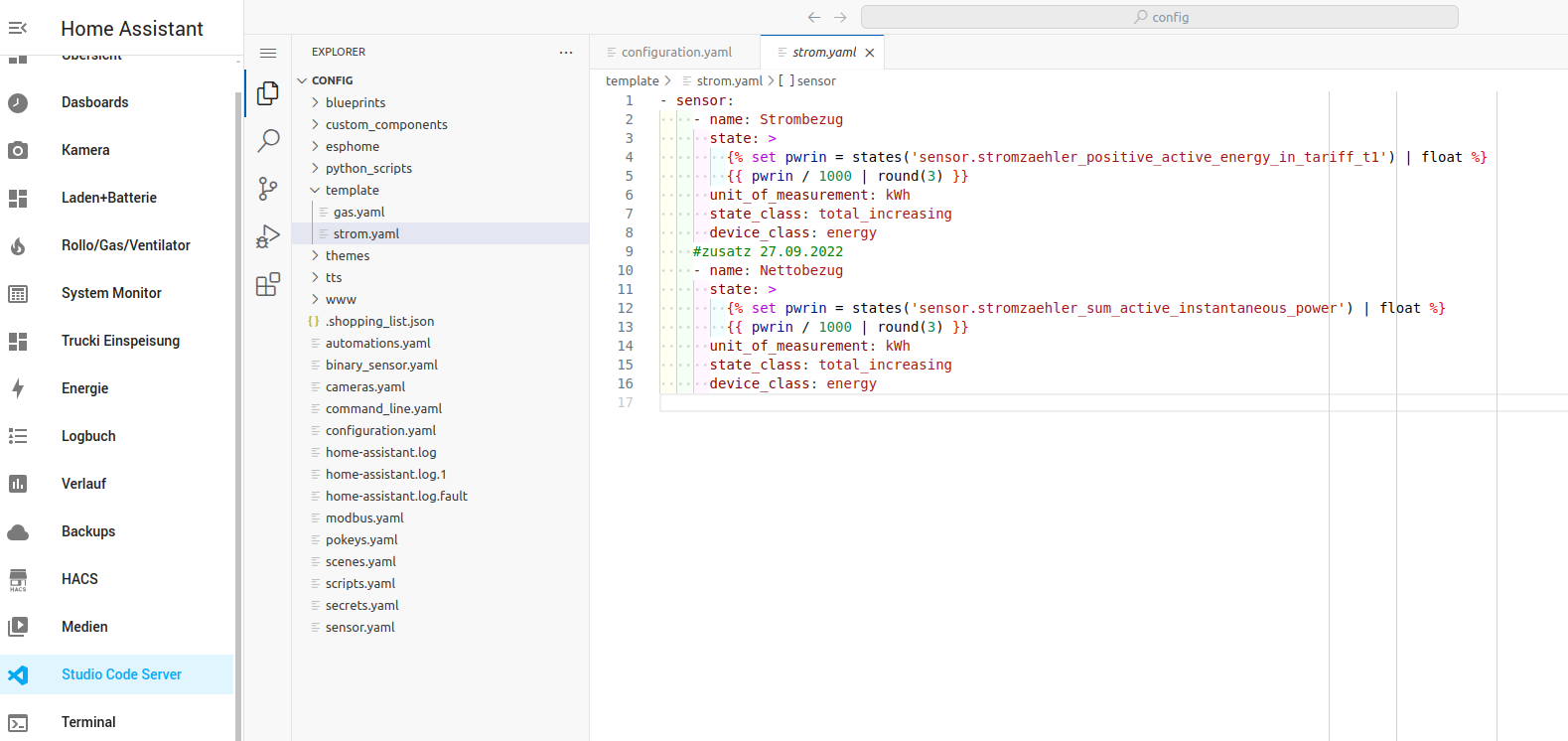Expand the blueprints folder
This screenshot has height=741, width=1568.
(x=315, y=102)
